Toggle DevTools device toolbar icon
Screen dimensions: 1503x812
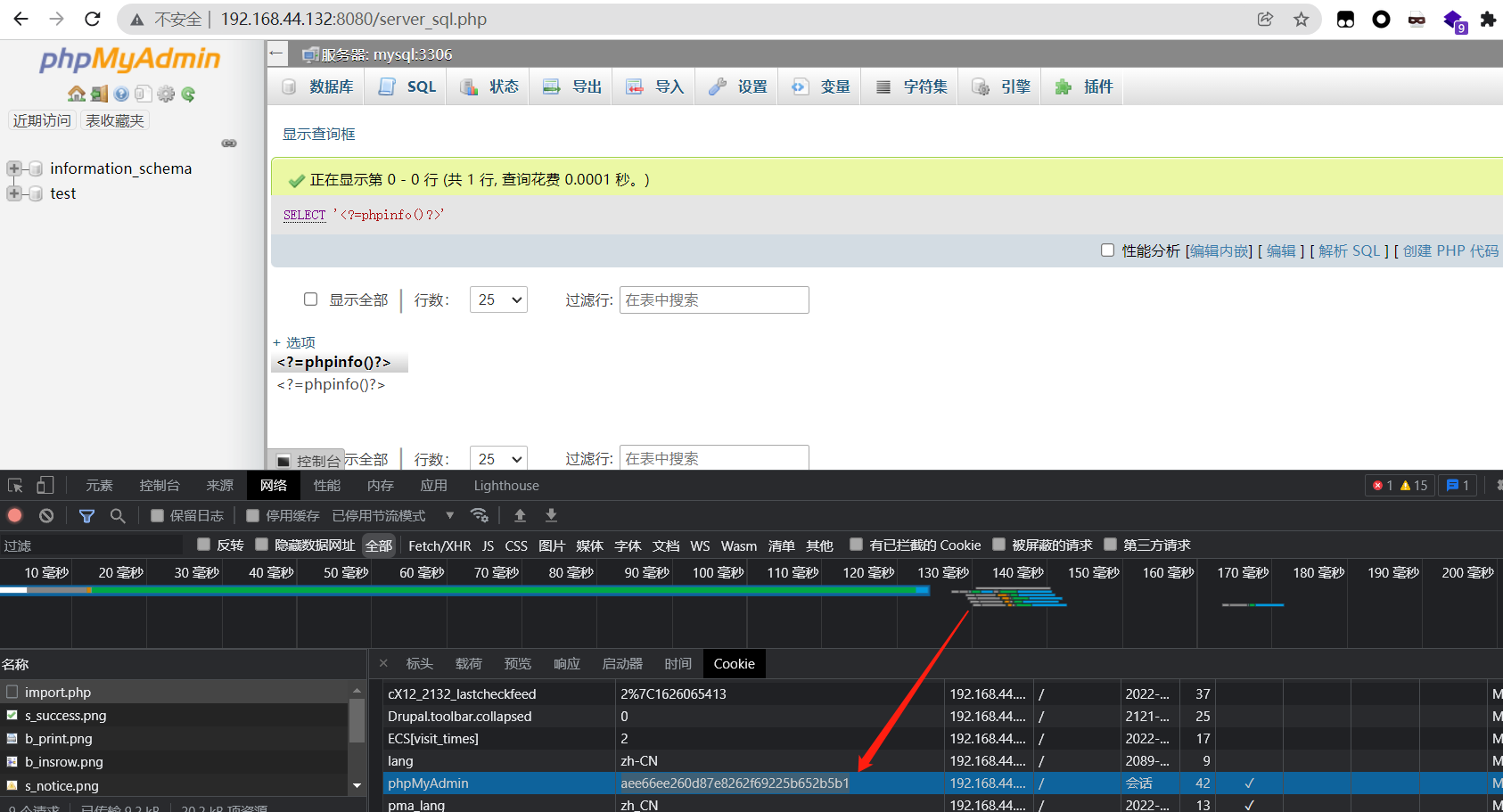45,485
